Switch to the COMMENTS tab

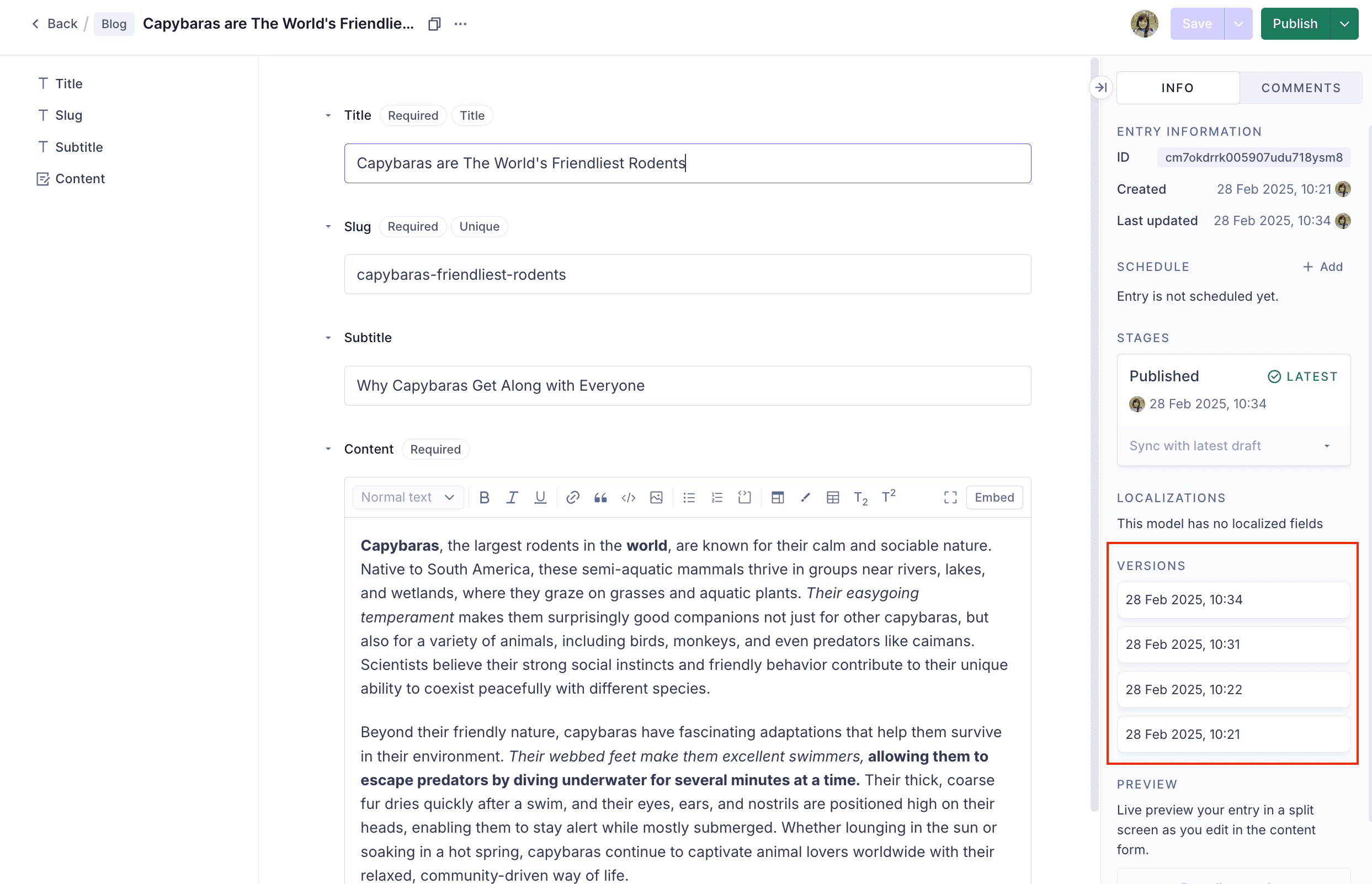1300,88
